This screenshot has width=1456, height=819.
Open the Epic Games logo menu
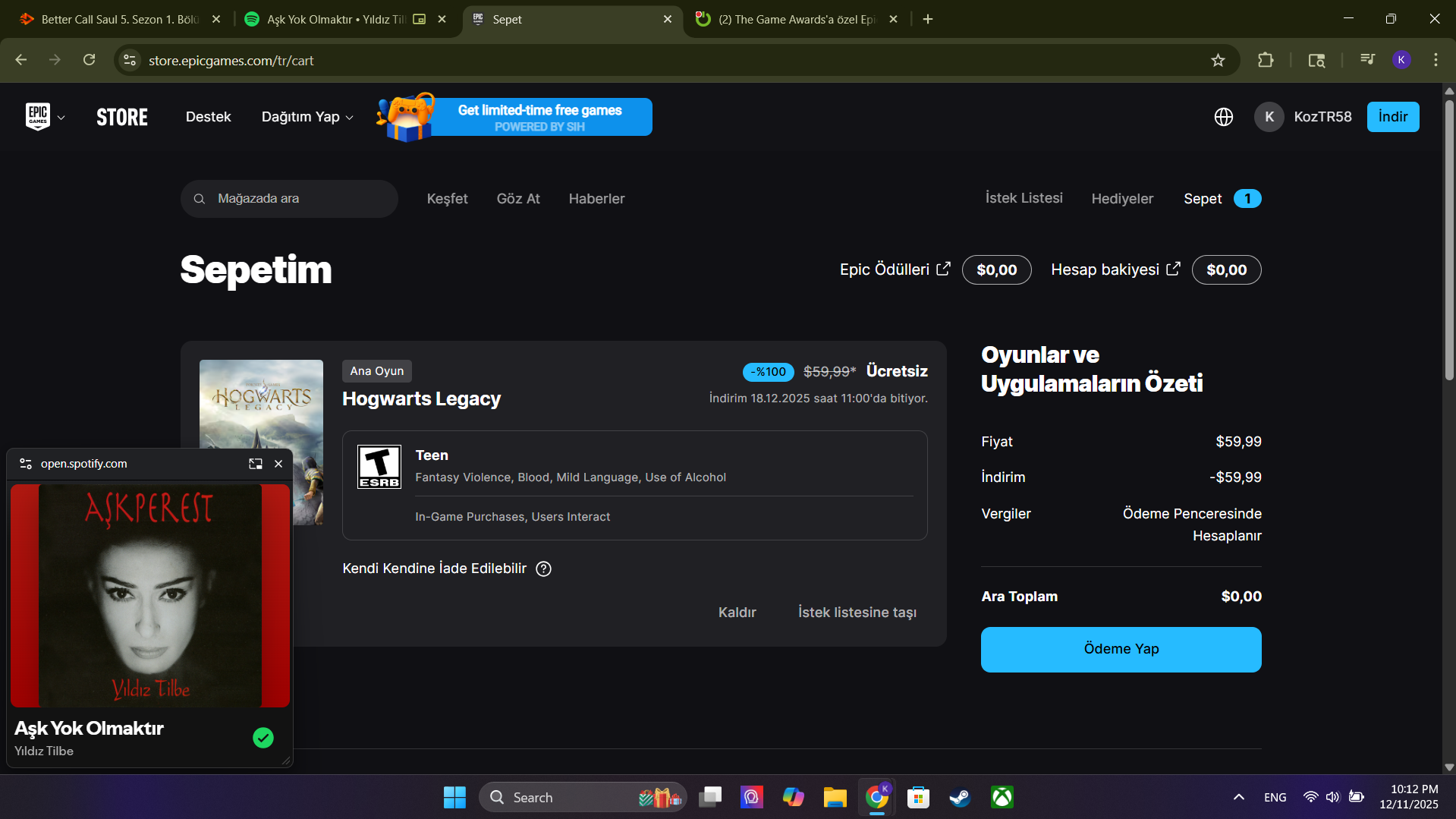tap(45, 117)
